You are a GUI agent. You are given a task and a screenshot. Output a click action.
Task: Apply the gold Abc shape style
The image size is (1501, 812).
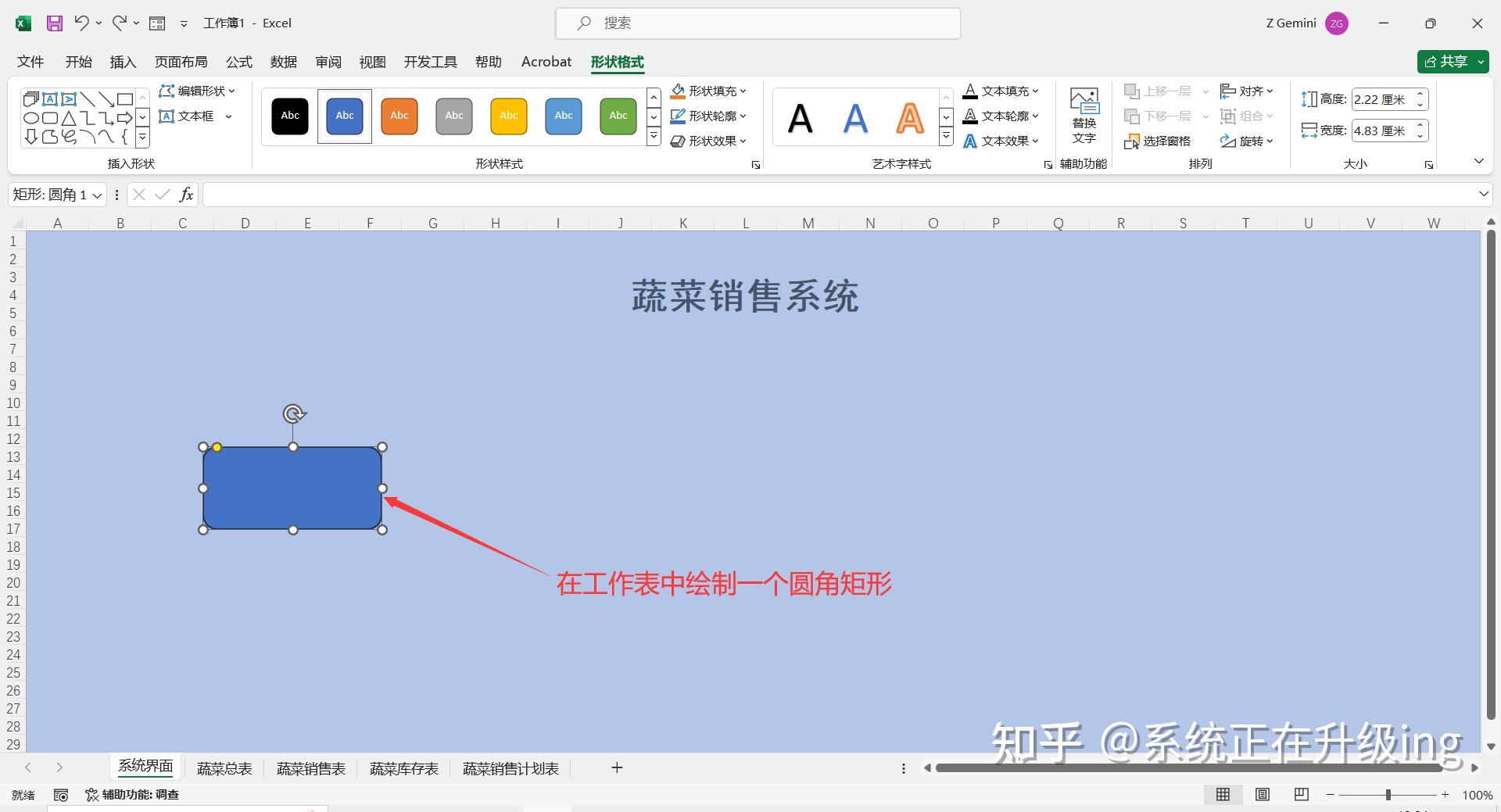(x=509, y=116)
